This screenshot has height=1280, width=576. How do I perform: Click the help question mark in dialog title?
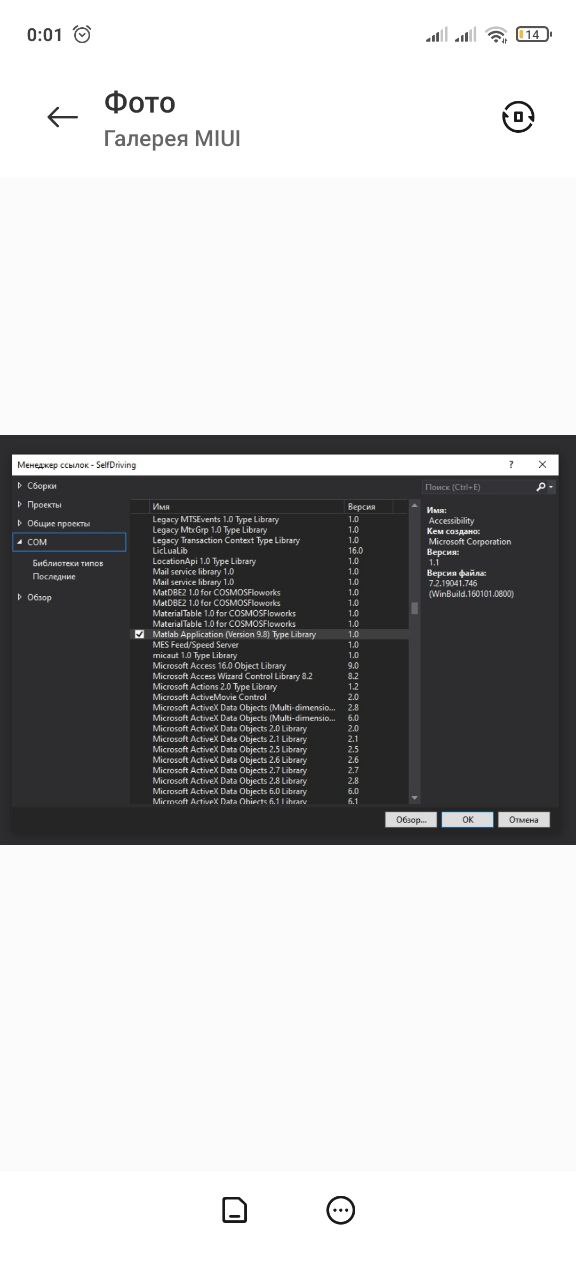[511, 465]
